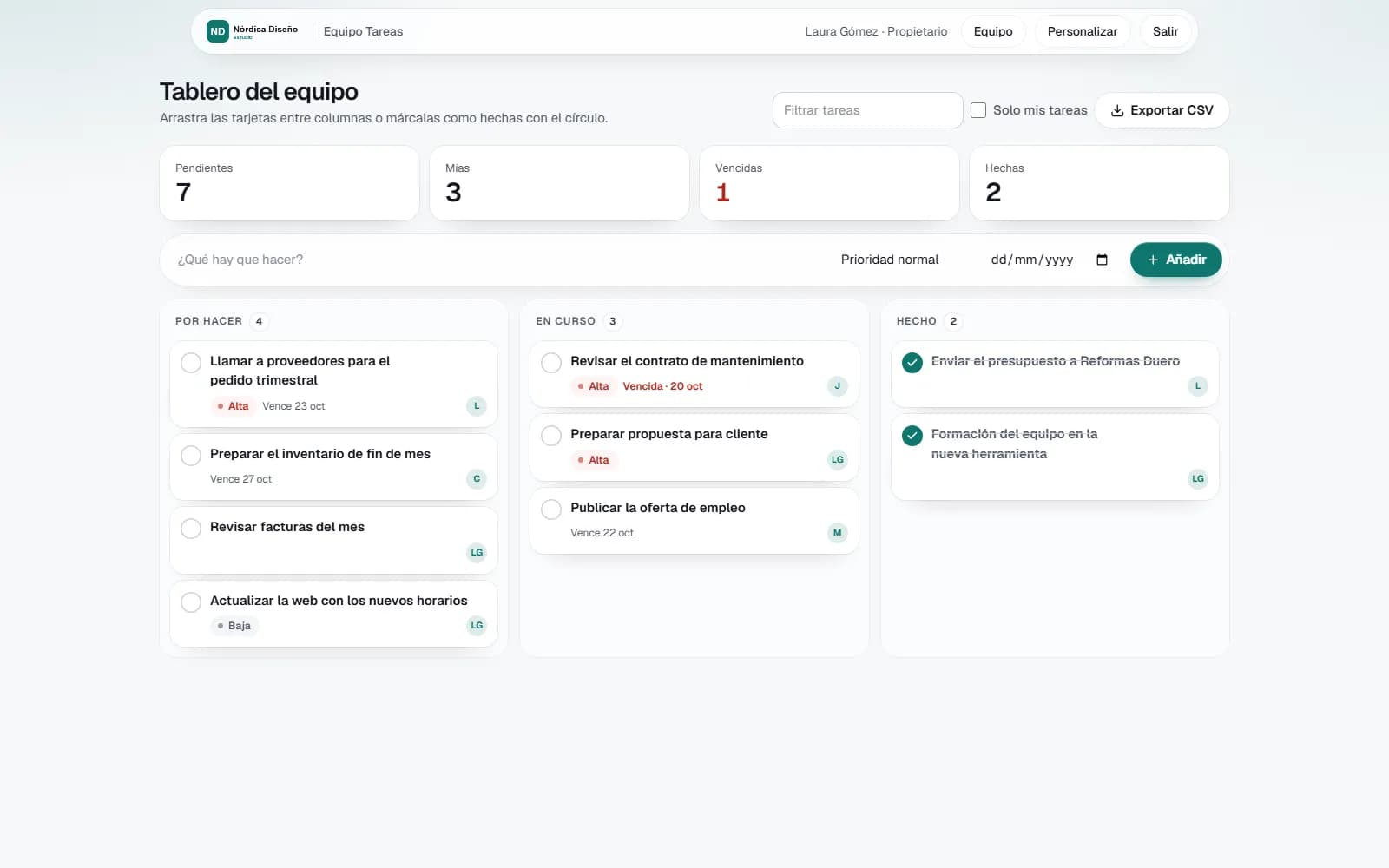Click the Baja priority tag
1389x868 pixels.
click(x=234, y=626)
